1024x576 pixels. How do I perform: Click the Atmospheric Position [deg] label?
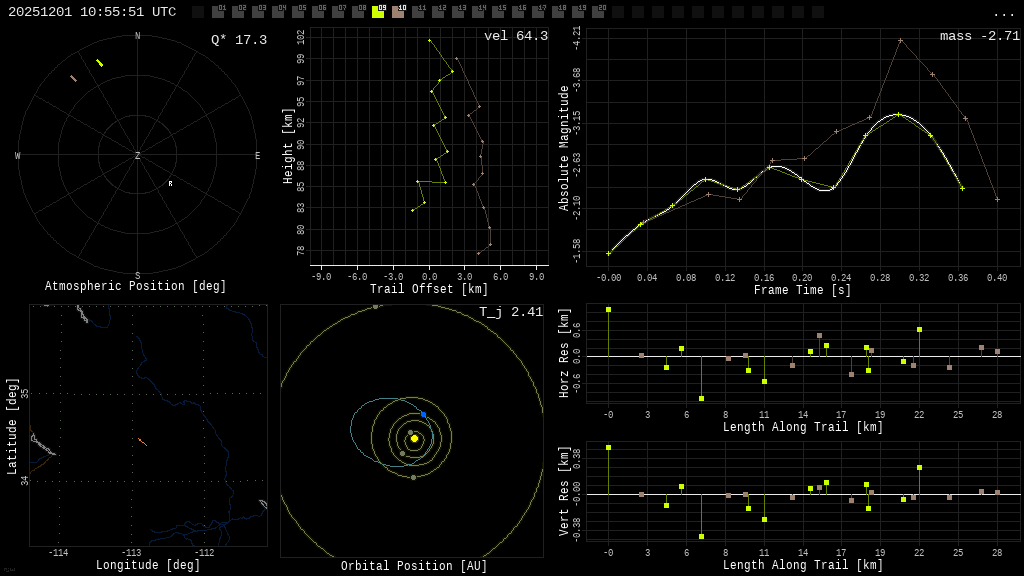(135, 286)
